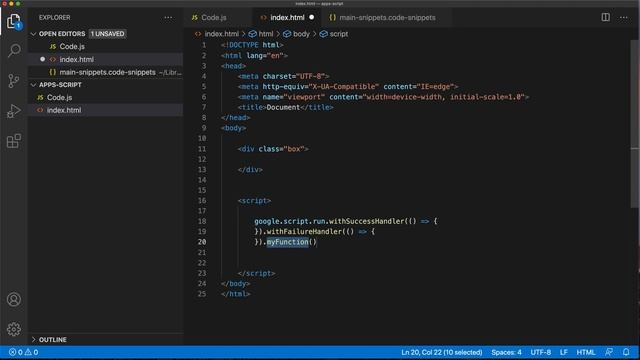Click the closing script tag line 23
Screen dimensions: 640x360
coord(256,273)
